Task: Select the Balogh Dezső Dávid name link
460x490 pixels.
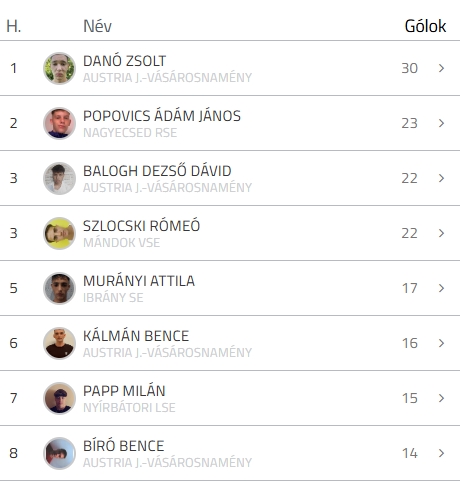Action: click(157, 171)
